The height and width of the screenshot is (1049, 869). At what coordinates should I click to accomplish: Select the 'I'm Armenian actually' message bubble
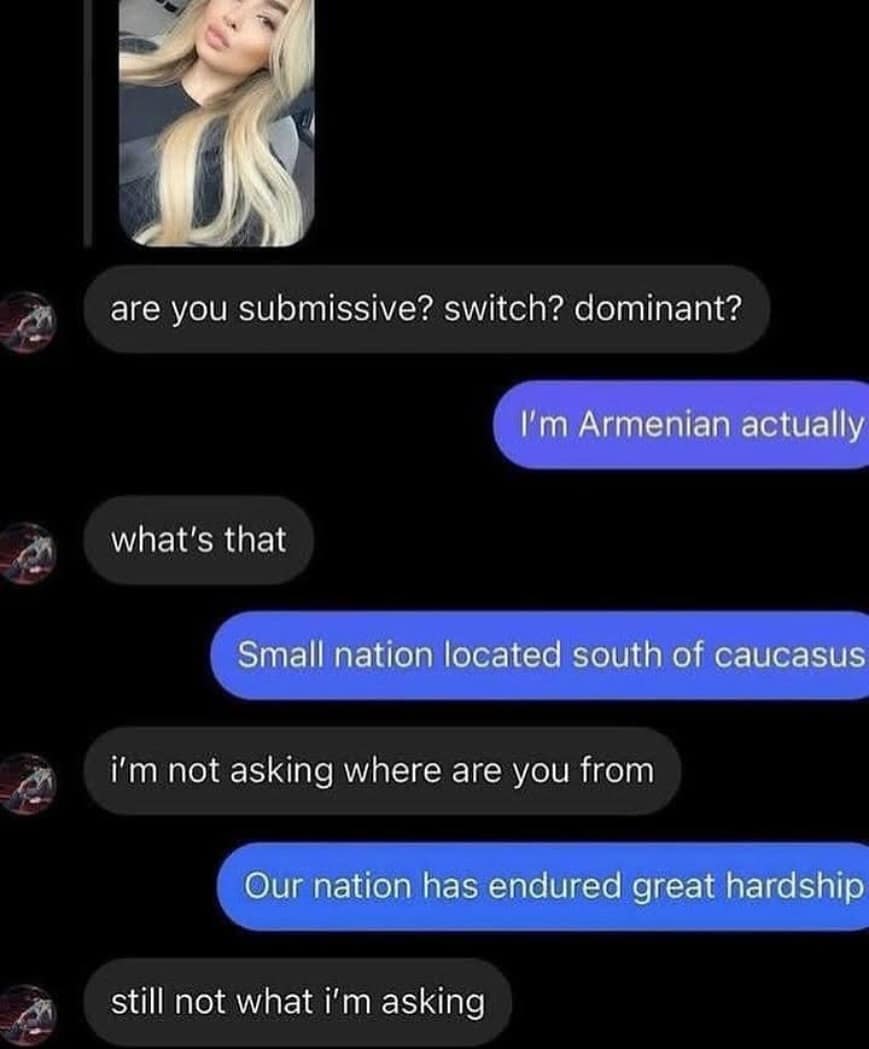[681, 424]
